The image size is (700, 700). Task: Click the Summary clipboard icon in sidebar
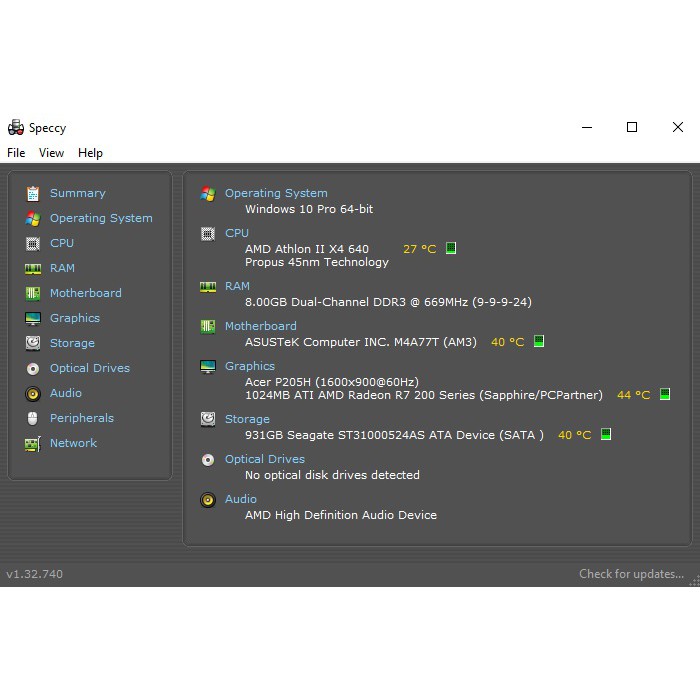pos(33,193)
